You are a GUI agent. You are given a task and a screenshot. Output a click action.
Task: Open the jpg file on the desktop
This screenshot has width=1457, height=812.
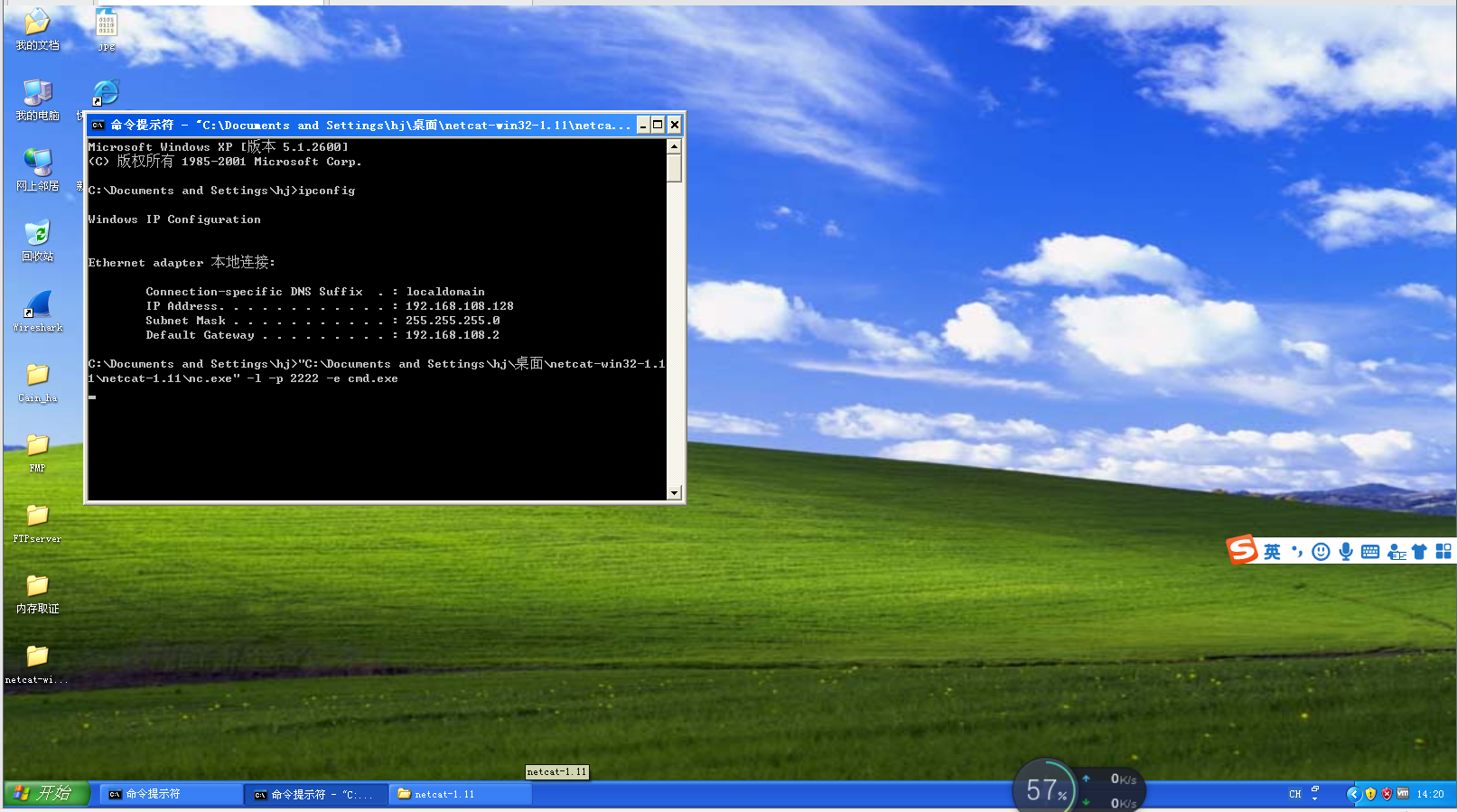[107, 29]
